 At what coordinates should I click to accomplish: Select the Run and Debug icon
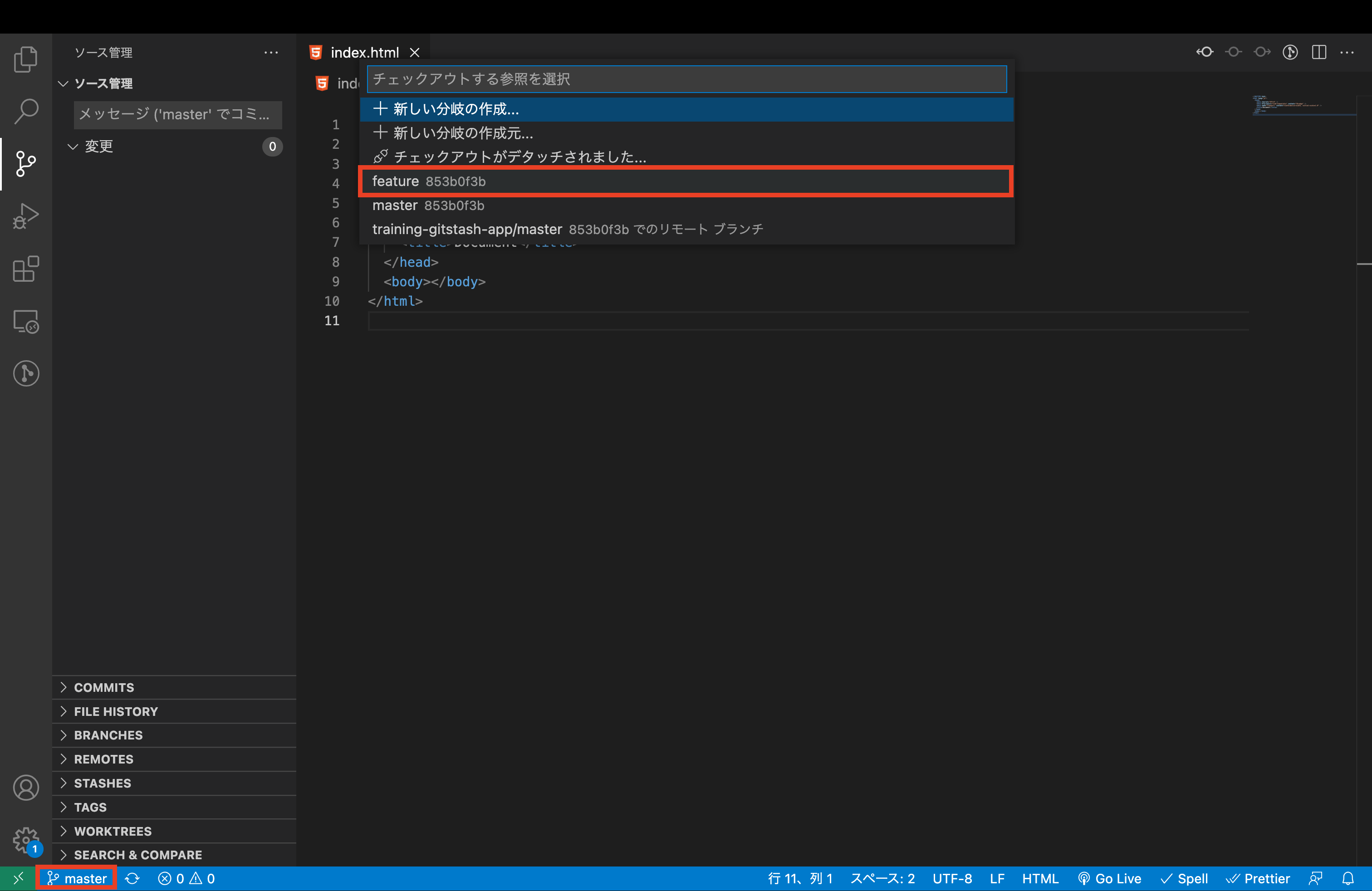point(25,215)
